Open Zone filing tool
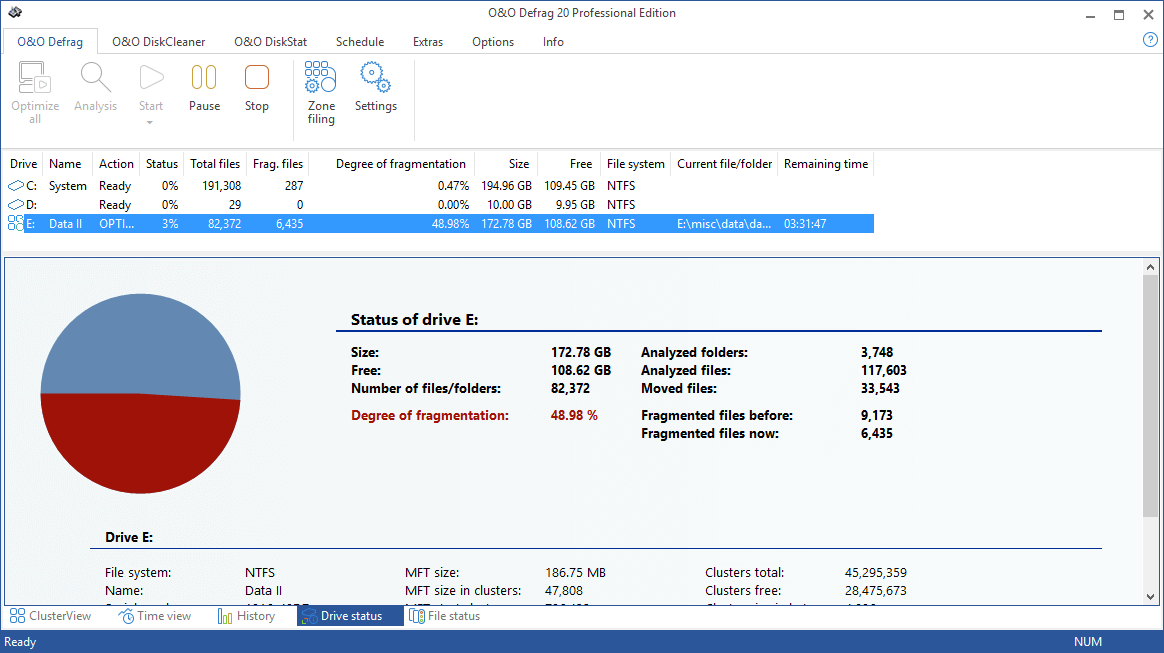This screenshot has height=653, width=1164. [x=321, y=78]
